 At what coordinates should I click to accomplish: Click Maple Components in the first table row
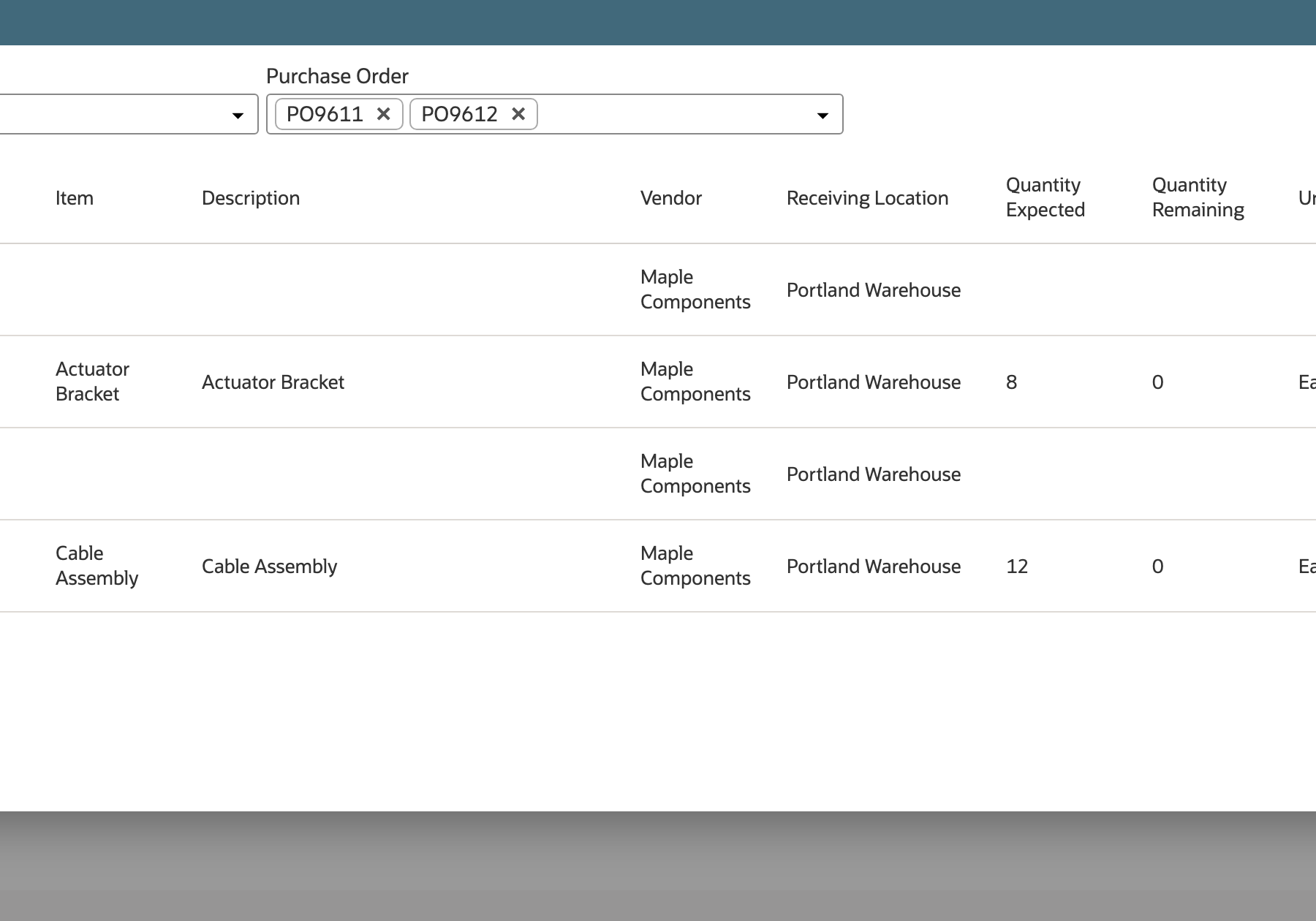(695, 289)
